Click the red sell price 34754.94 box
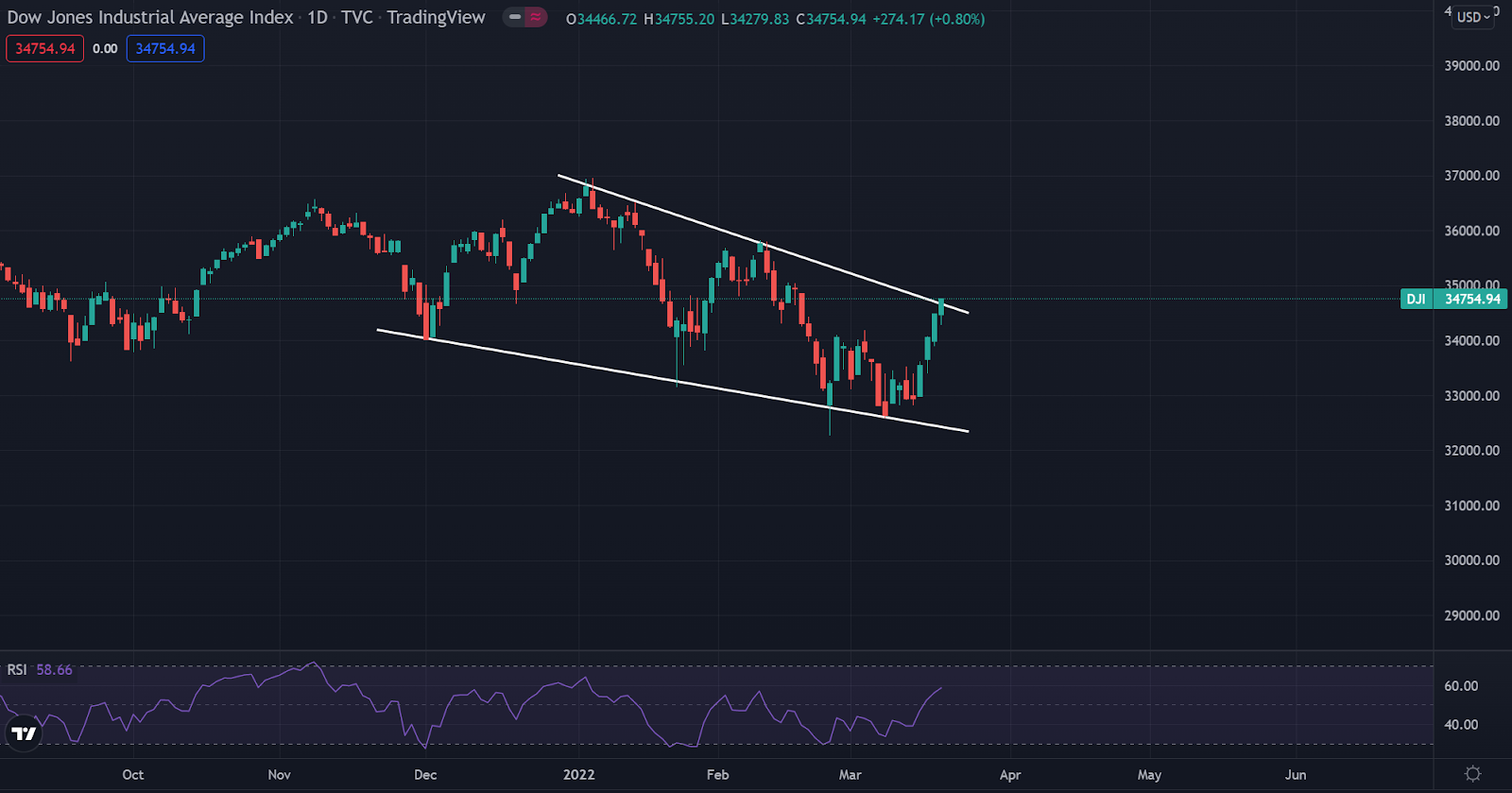 (45, 48)
